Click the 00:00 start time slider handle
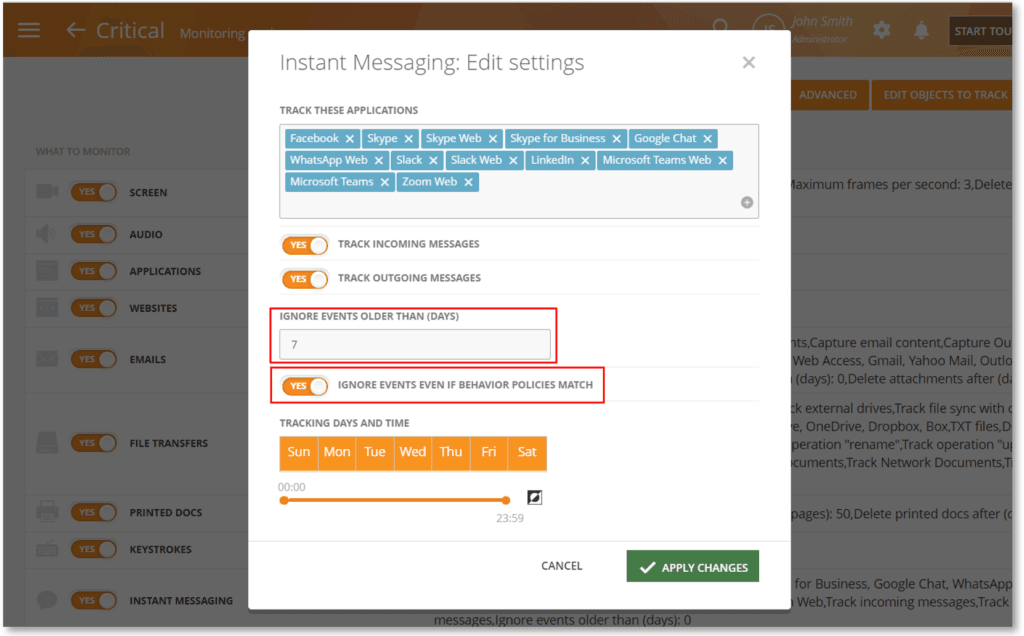This screenshot has width=1024, height=636. coord(284,500)
